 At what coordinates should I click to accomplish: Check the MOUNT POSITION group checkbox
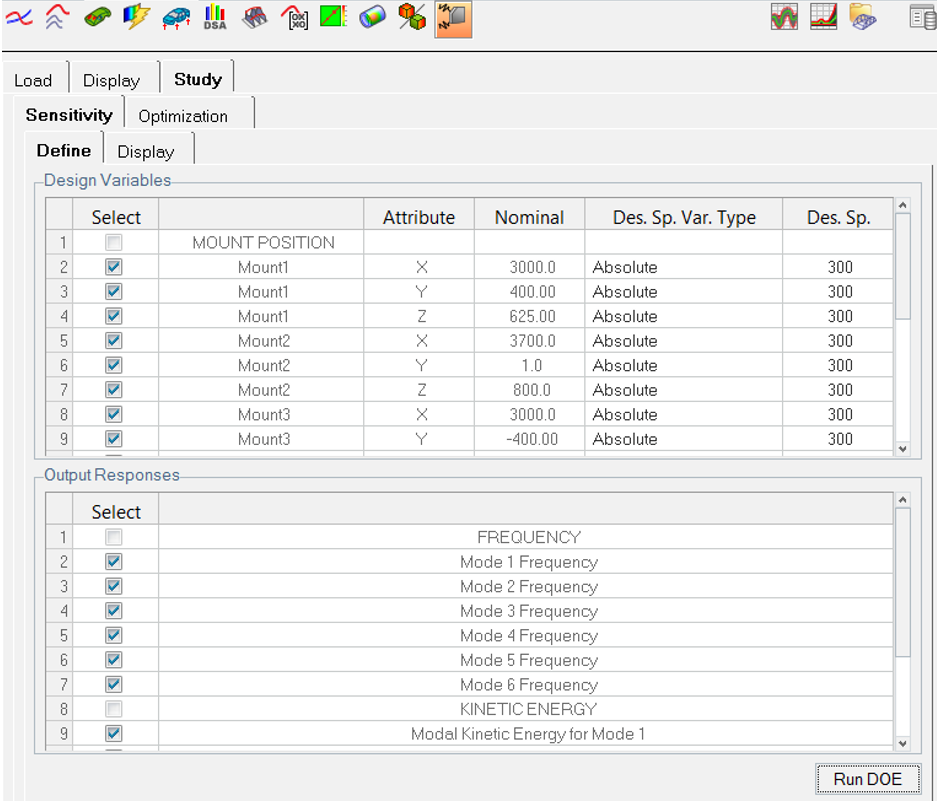point(114,243)
